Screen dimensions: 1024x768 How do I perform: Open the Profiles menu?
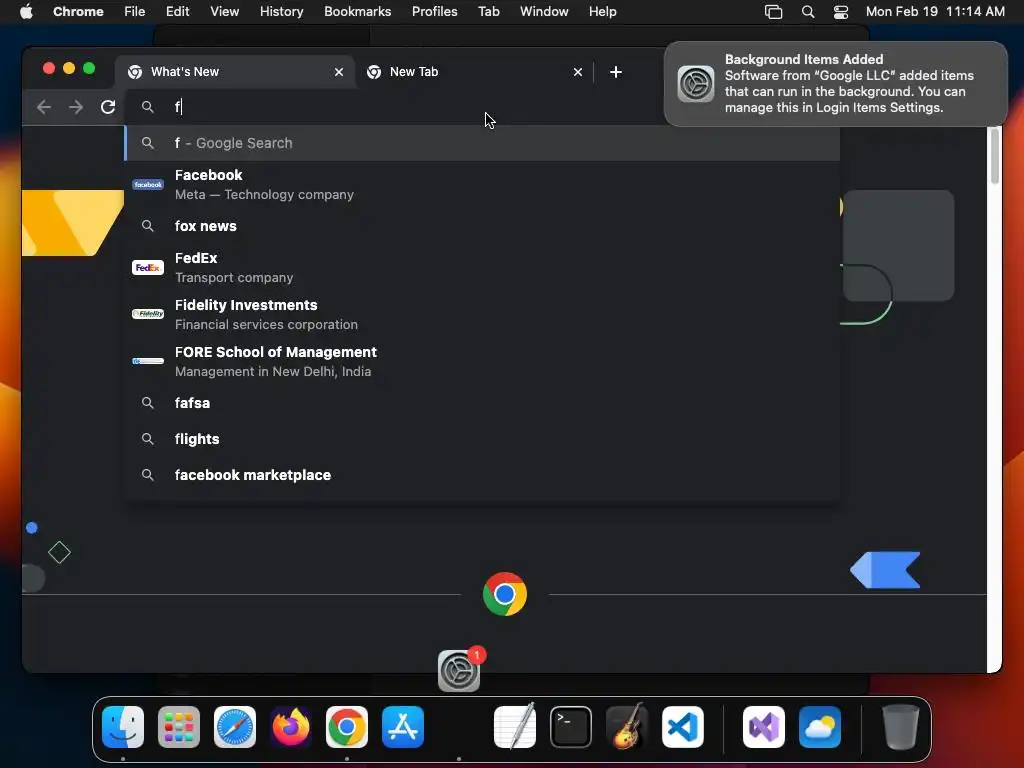(434, 12)
